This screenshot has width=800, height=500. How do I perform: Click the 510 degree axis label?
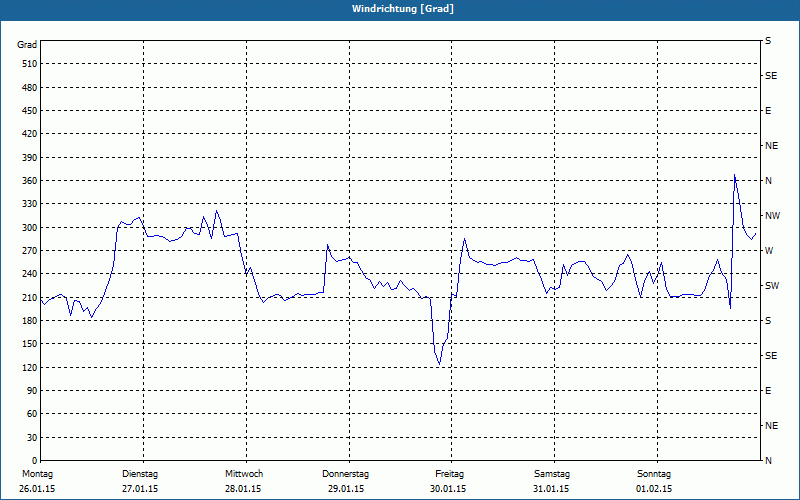click(x=30, y=64)
